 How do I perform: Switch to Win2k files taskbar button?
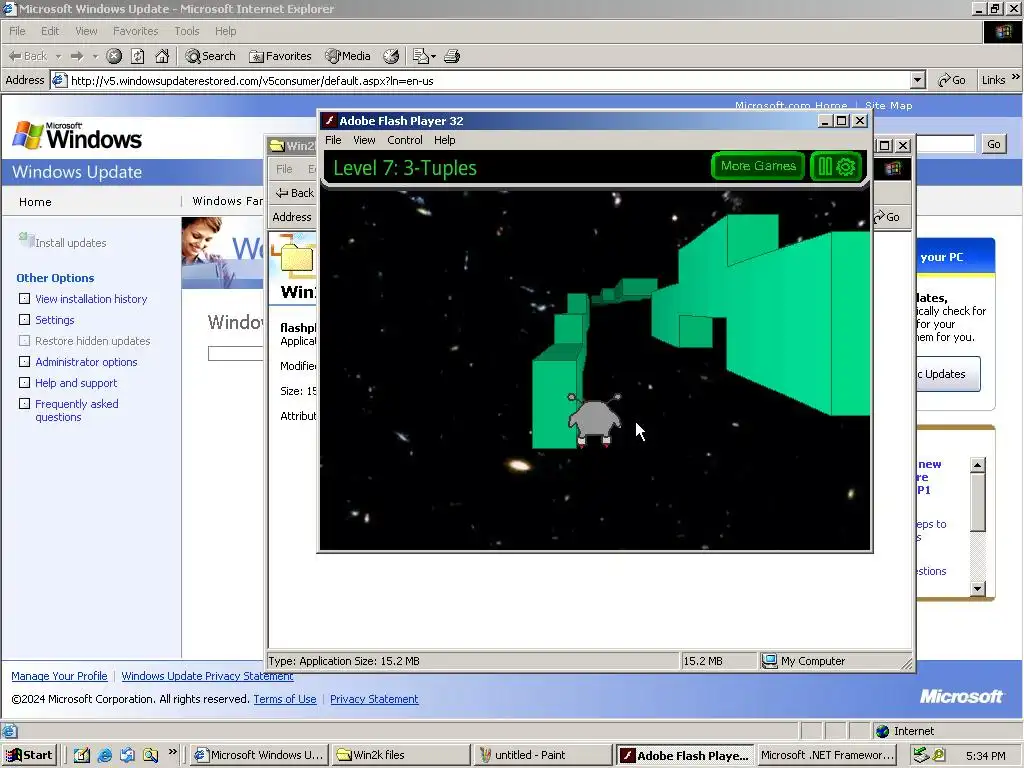(400, 755)
